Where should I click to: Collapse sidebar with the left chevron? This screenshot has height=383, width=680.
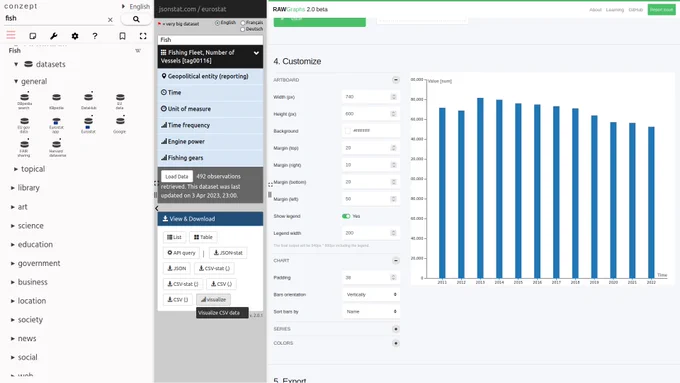tap(157, 208)
